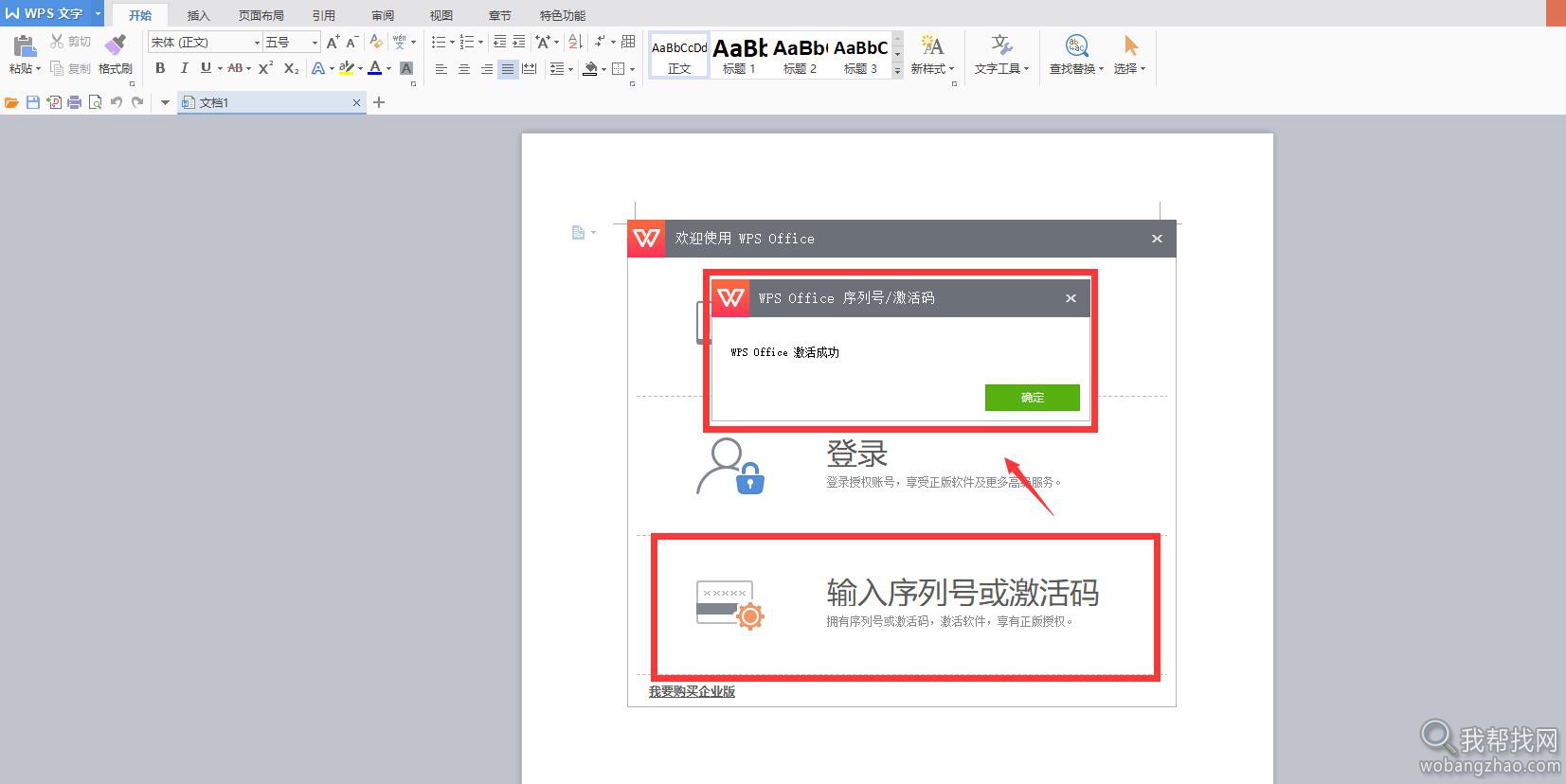
Task: Switch to the View (视图) tab
Action: tap(441, 15)
